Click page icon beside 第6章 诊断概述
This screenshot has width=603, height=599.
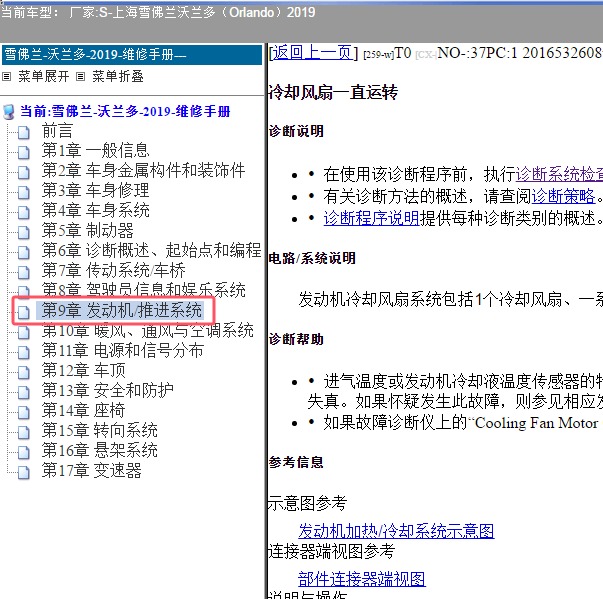[x=24, y=252]
